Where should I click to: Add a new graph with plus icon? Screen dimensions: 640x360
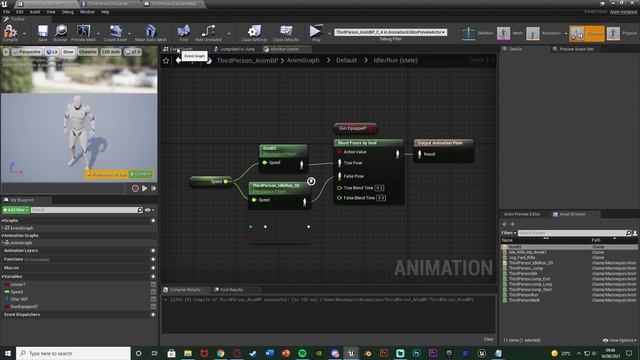pos(153,220)
